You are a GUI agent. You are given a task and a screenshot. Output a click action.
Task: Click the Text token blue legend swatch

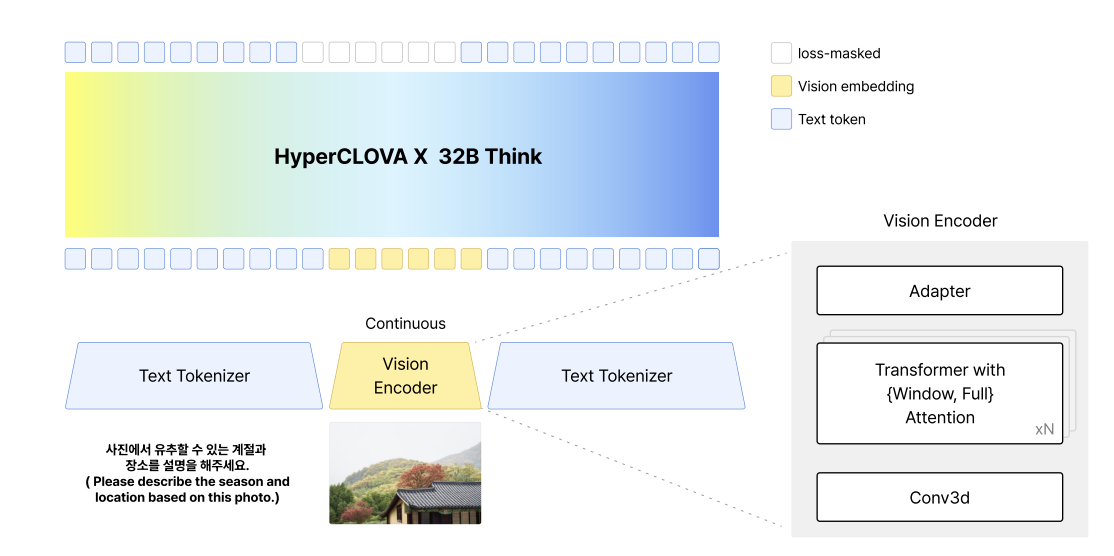(782, 119)
